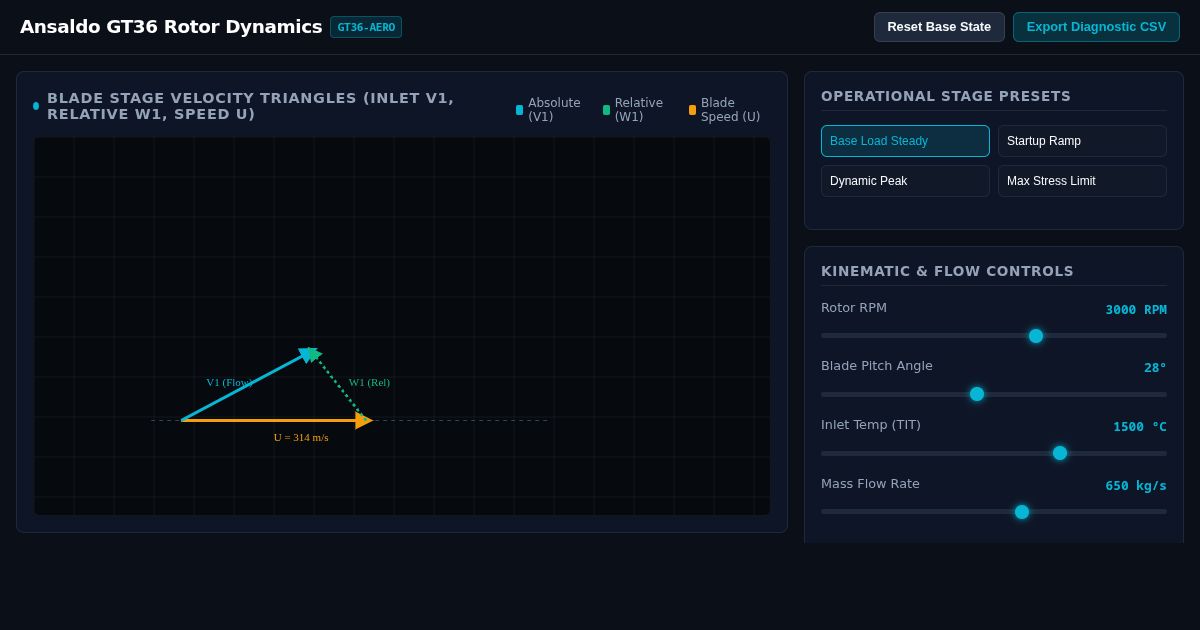Screen dimensions: 1200x630
Task: Click the Rotor RPM slider handle
Action: 1036,336
